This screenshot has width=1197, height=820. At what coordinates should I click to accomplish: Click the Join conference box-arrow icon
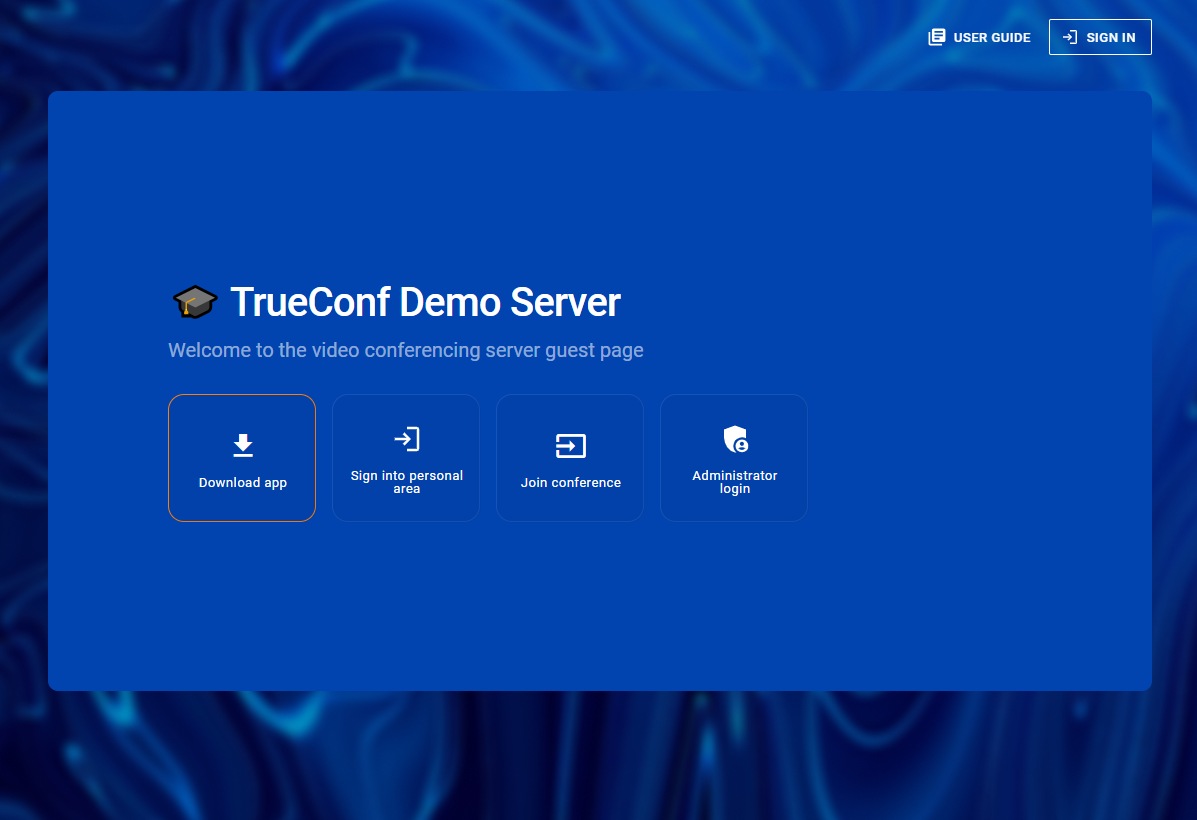point(570,446)
